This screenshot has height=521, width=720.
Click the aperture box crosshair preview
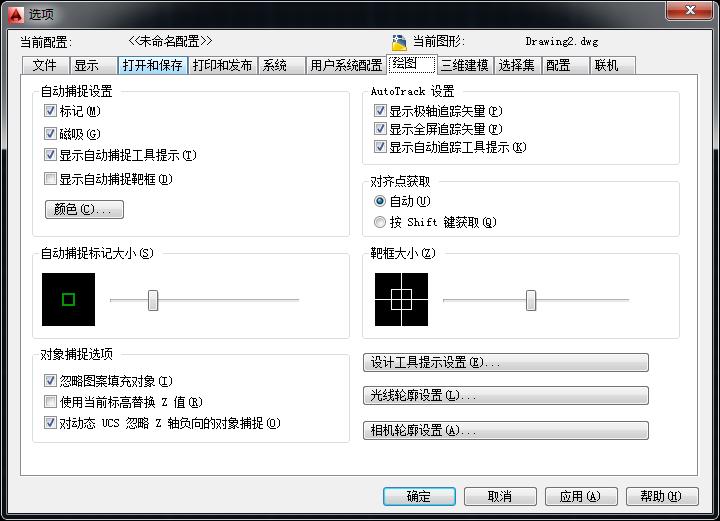coord(401,299)
